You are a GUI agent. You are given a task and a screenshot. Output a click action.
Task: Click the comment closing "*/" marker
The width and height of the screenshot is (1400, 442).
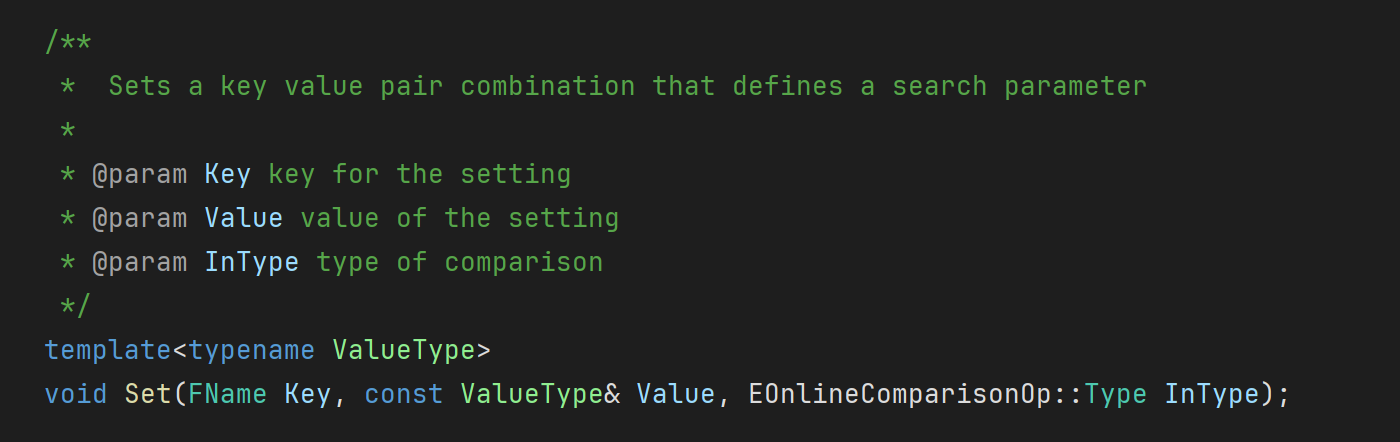click(x=76, y=306)
